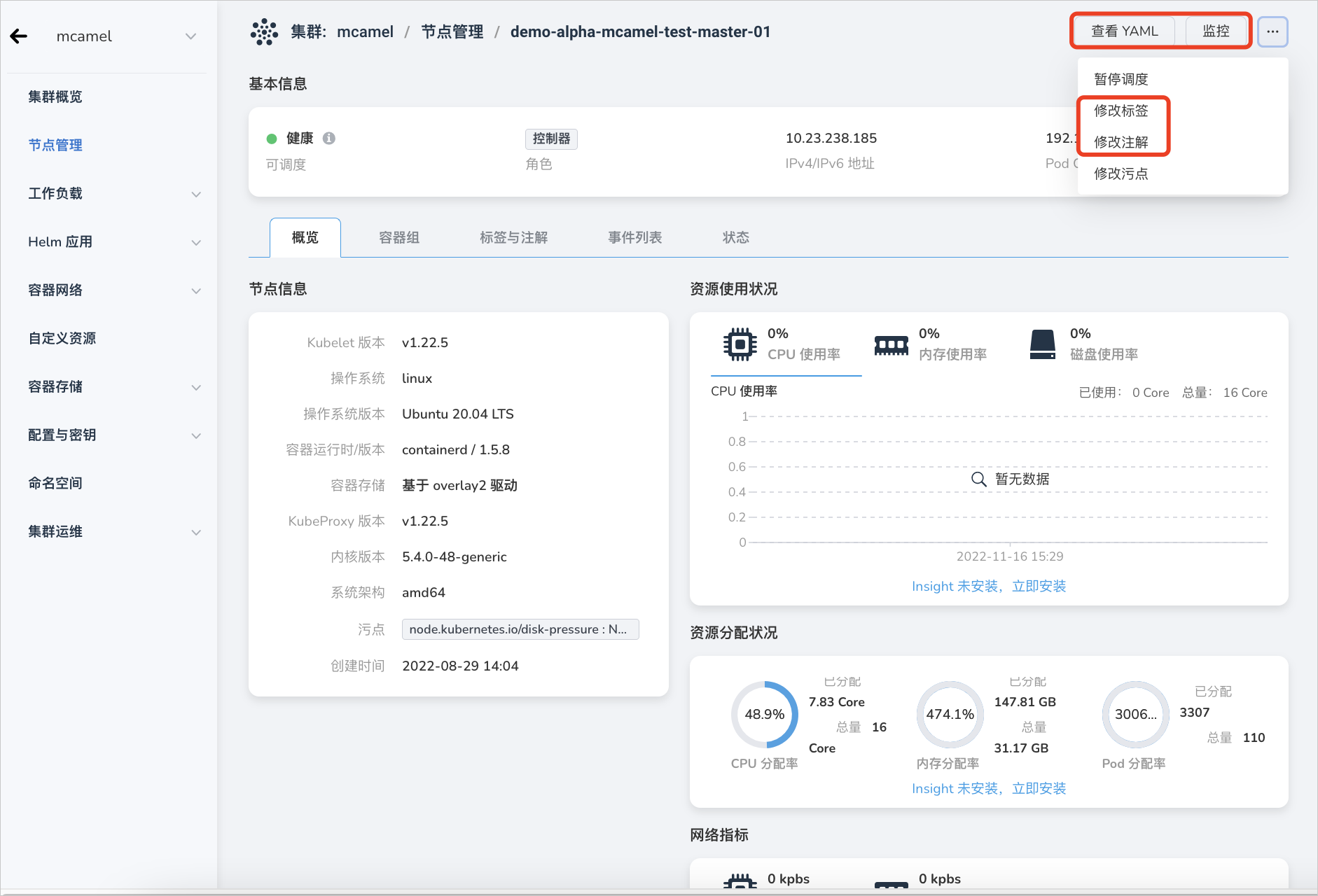Screen dimensions: 1318x896
Task: Expand the 容器网络 sidebar menu
Action: [196, 290]
